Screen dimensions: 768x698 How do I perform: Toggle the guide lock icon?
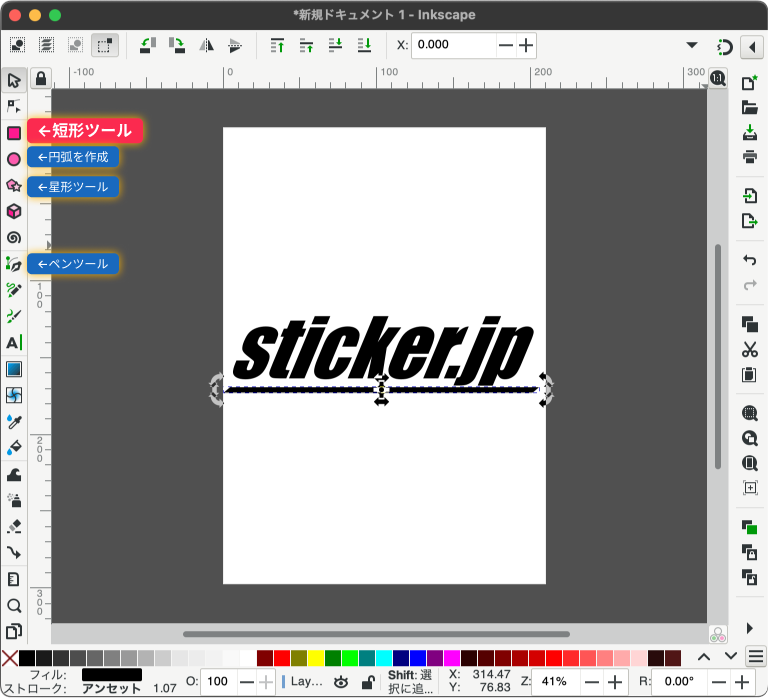pos(41,78)
